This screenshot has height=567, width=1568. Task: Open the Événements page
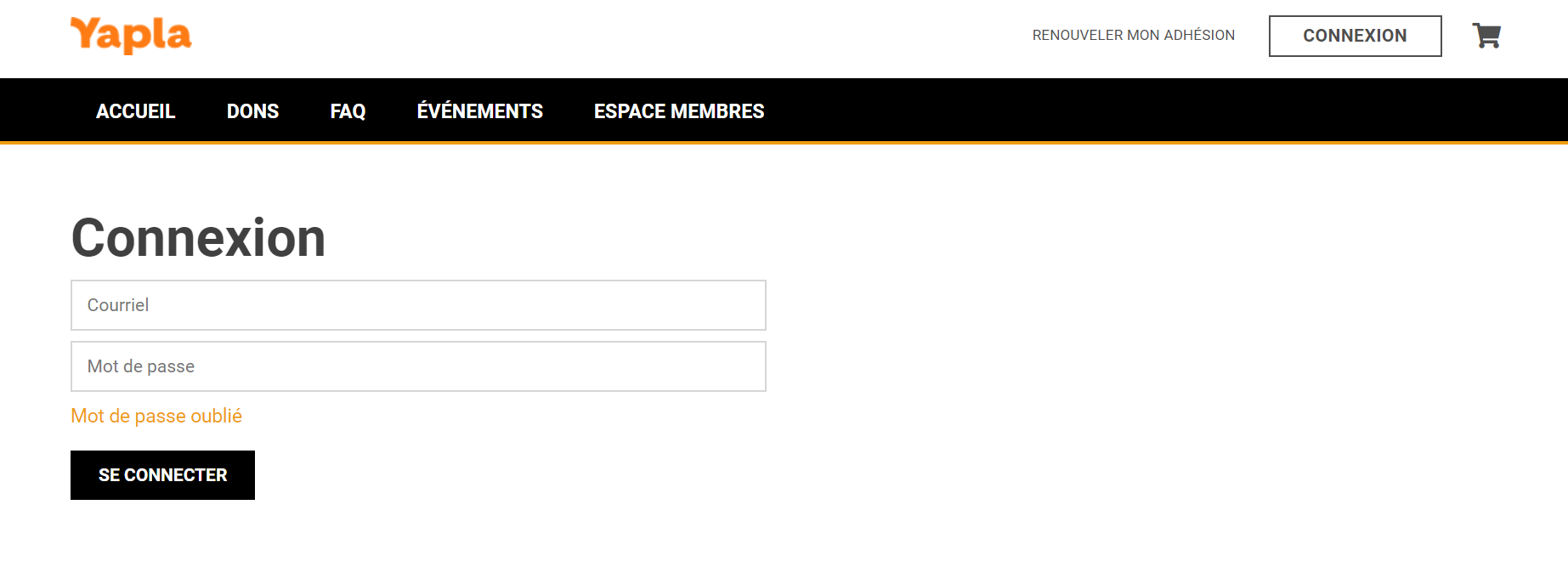(479, 111)
